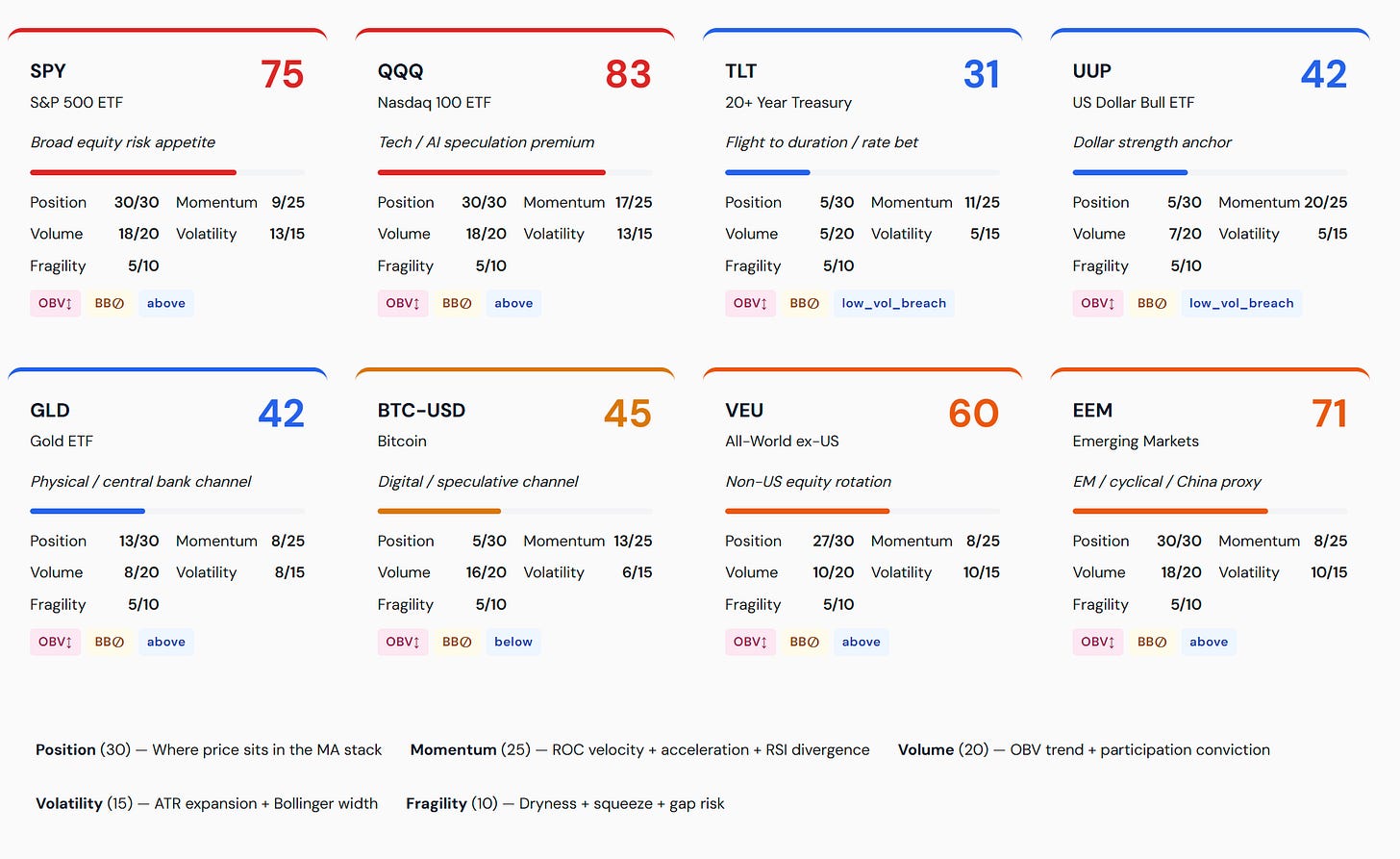Click the TLT score value 31

coord(982,74)
